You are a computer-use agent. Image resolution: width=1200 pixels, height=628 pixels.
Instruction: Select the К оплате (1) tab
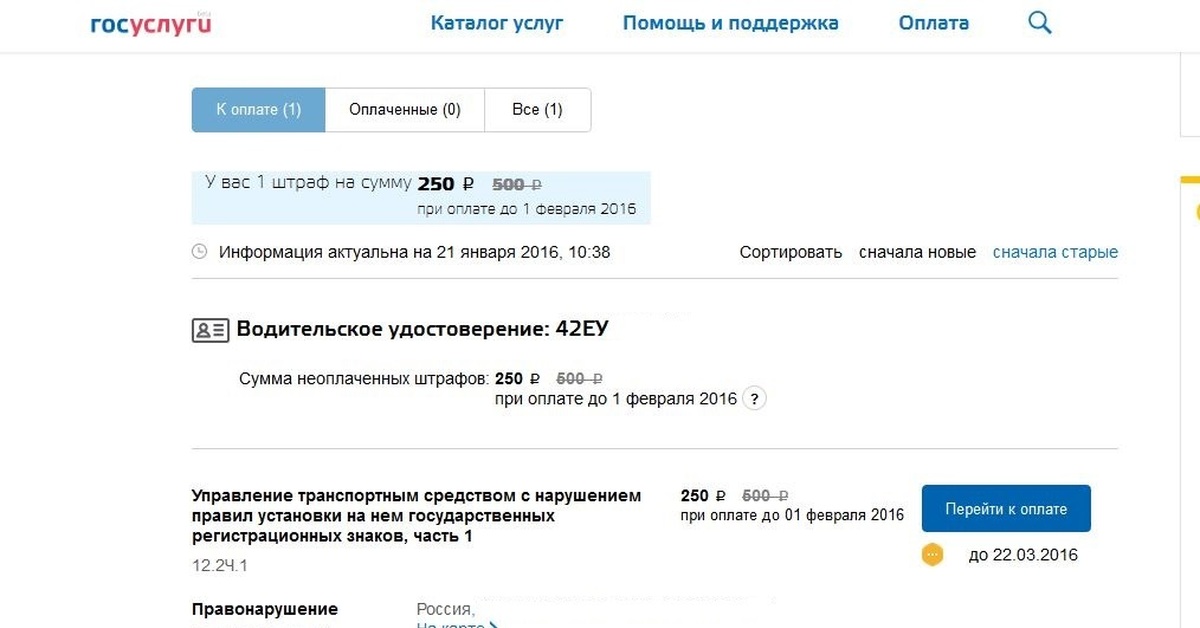click(x=258, y=110)
